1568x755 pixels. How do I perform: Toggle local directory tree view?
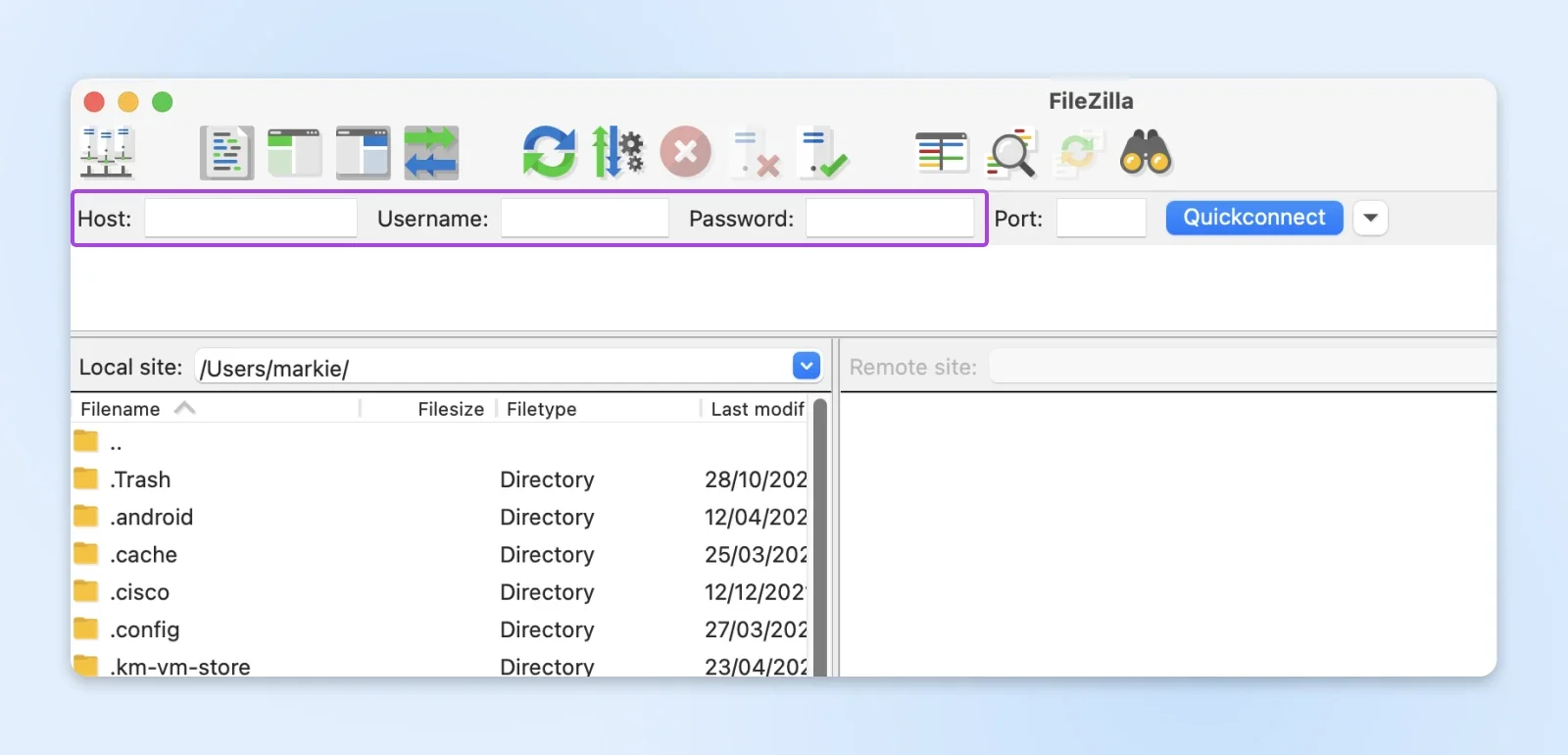295,153
